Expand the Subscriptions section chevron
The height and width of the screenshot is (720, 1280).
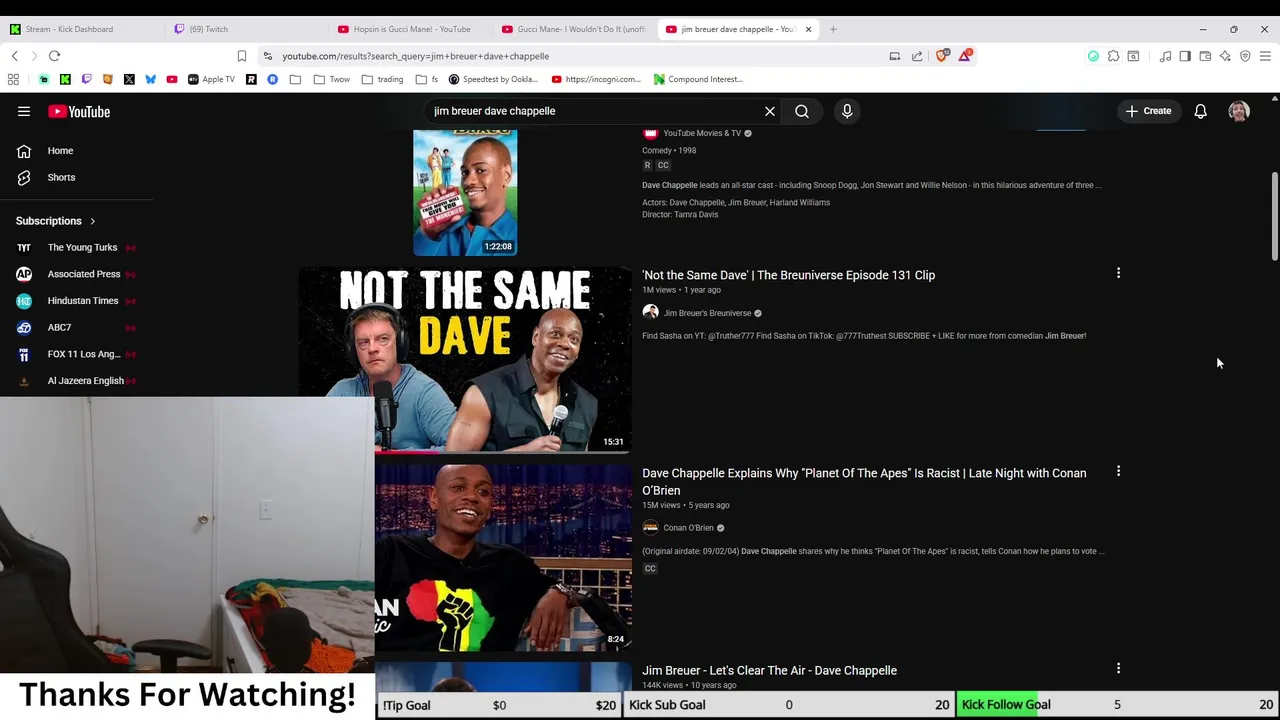point(92,221)
